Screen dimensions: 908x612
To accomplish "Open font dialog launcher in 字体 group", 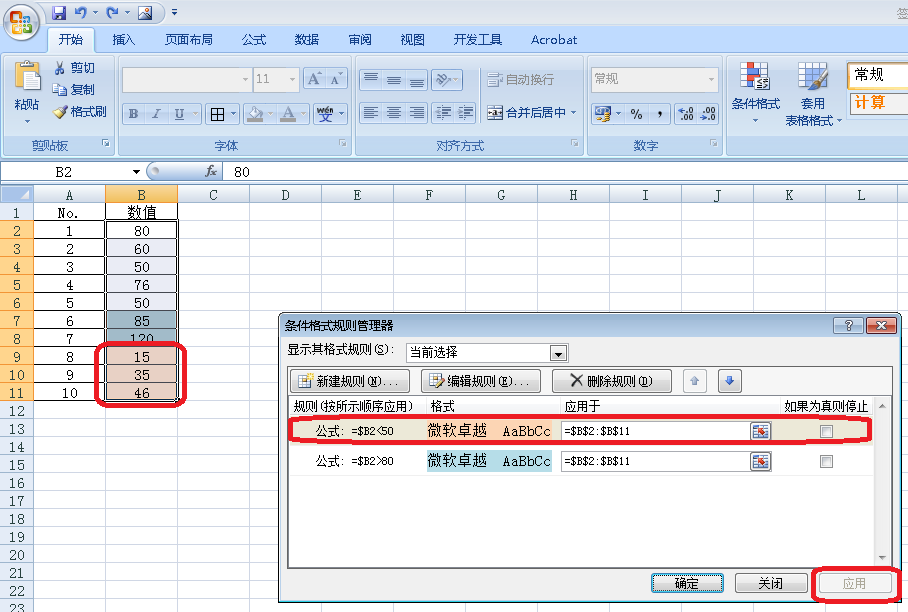I will click(x=343, y=142).
